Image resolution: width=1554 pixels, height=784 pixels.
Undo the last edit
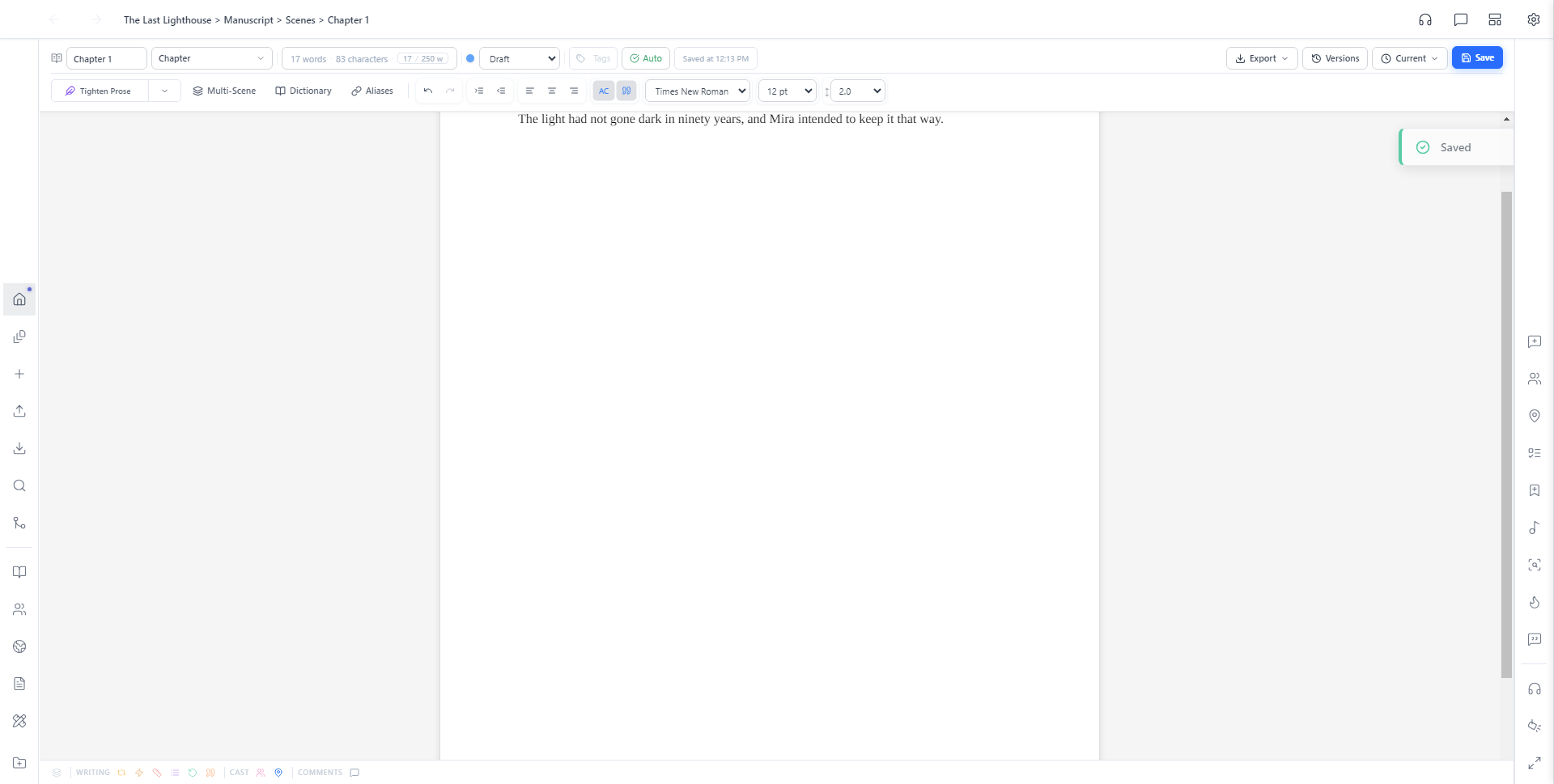pos(428,91)
